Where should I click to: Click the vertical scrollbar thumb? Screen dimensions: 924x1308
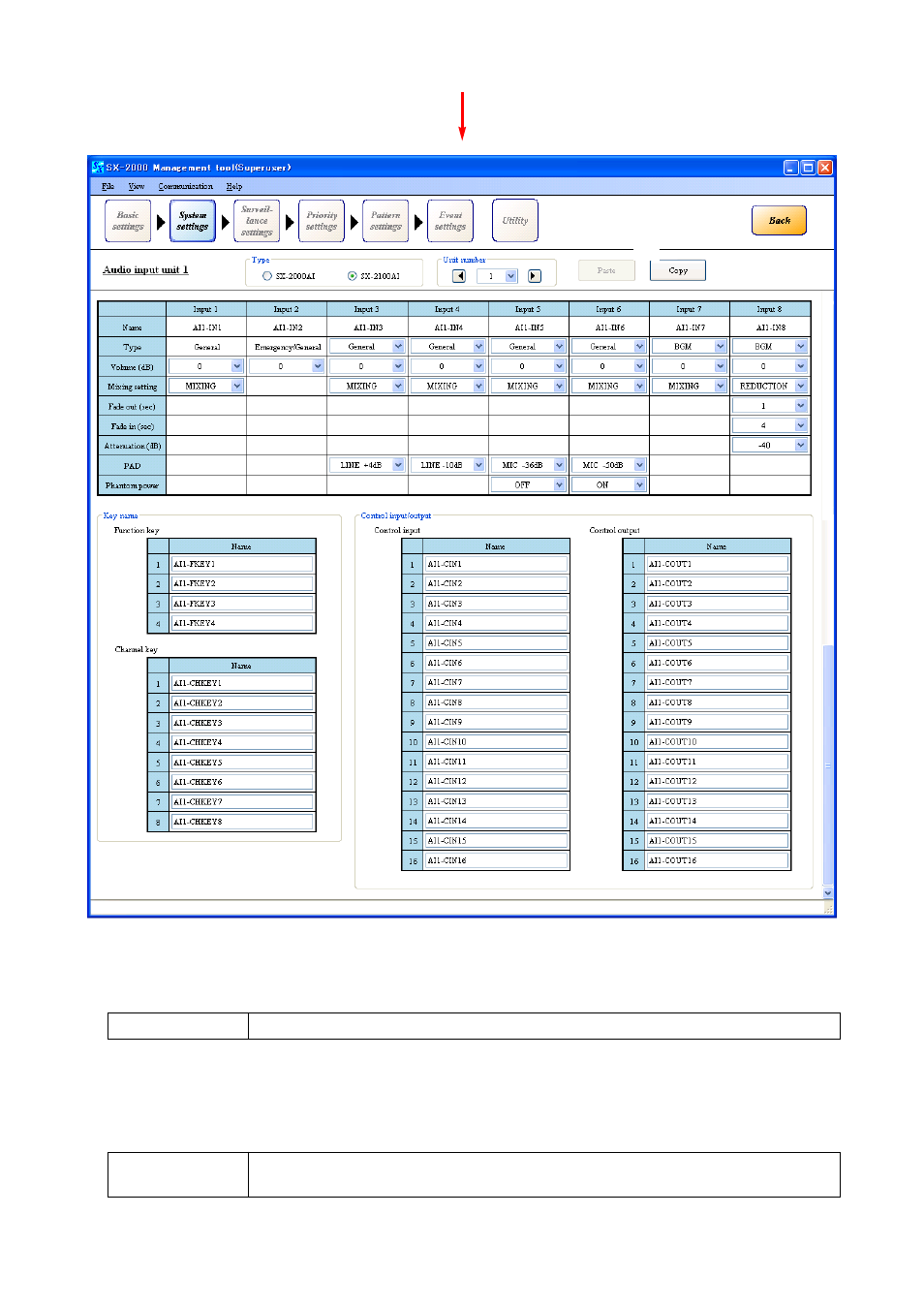(828, 763)
